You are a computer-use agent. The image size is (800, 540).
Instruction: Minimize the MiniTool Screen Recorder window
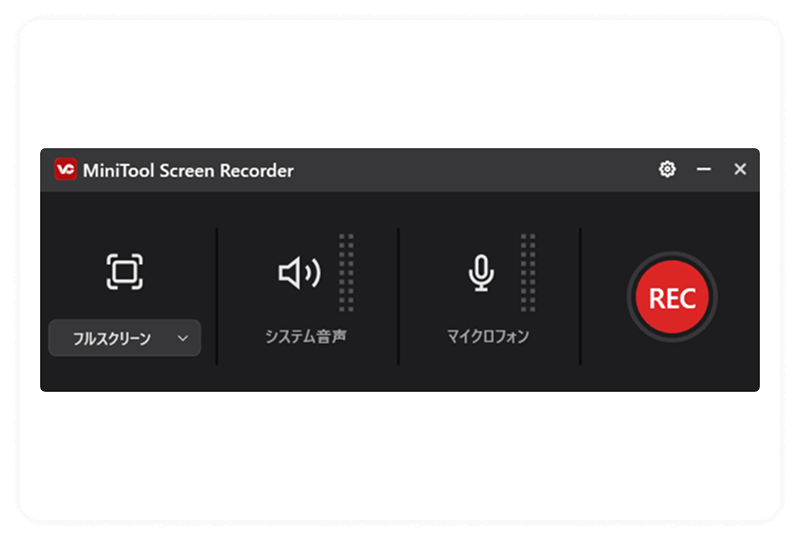pyautogui.click(x=704, y=169)
